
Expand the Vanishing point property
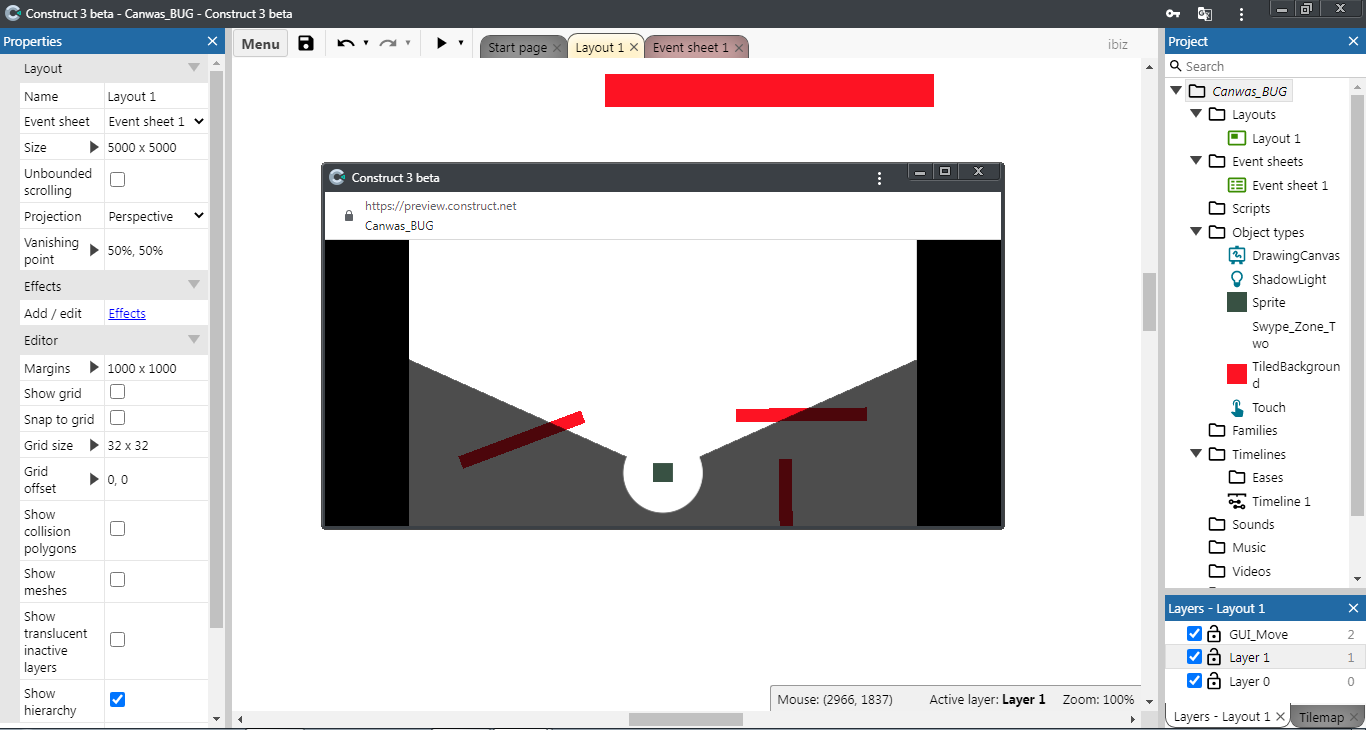click(95, 250)
